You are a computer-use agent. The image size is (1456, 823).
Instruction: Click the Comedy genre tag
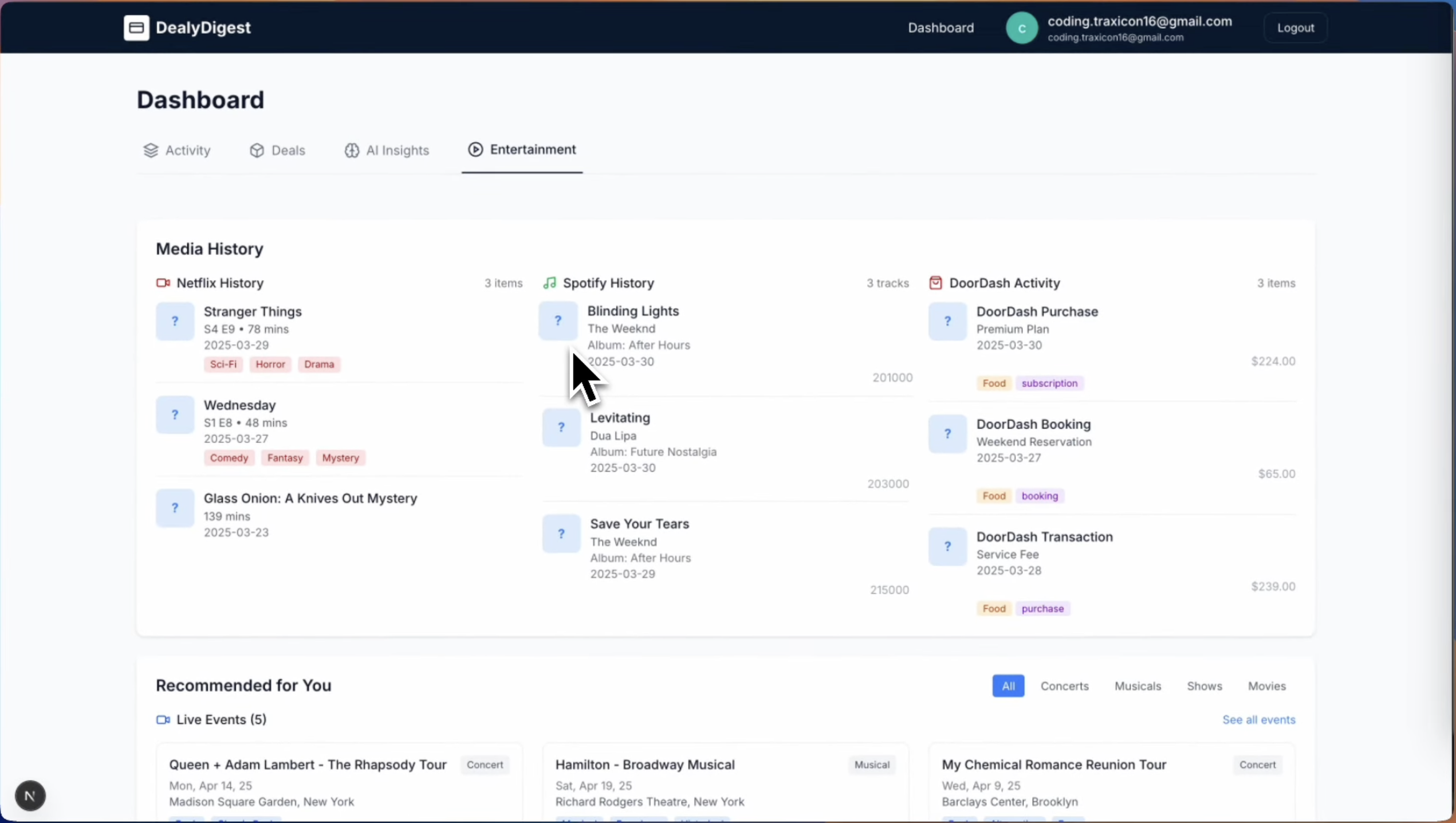coord(229,458)
